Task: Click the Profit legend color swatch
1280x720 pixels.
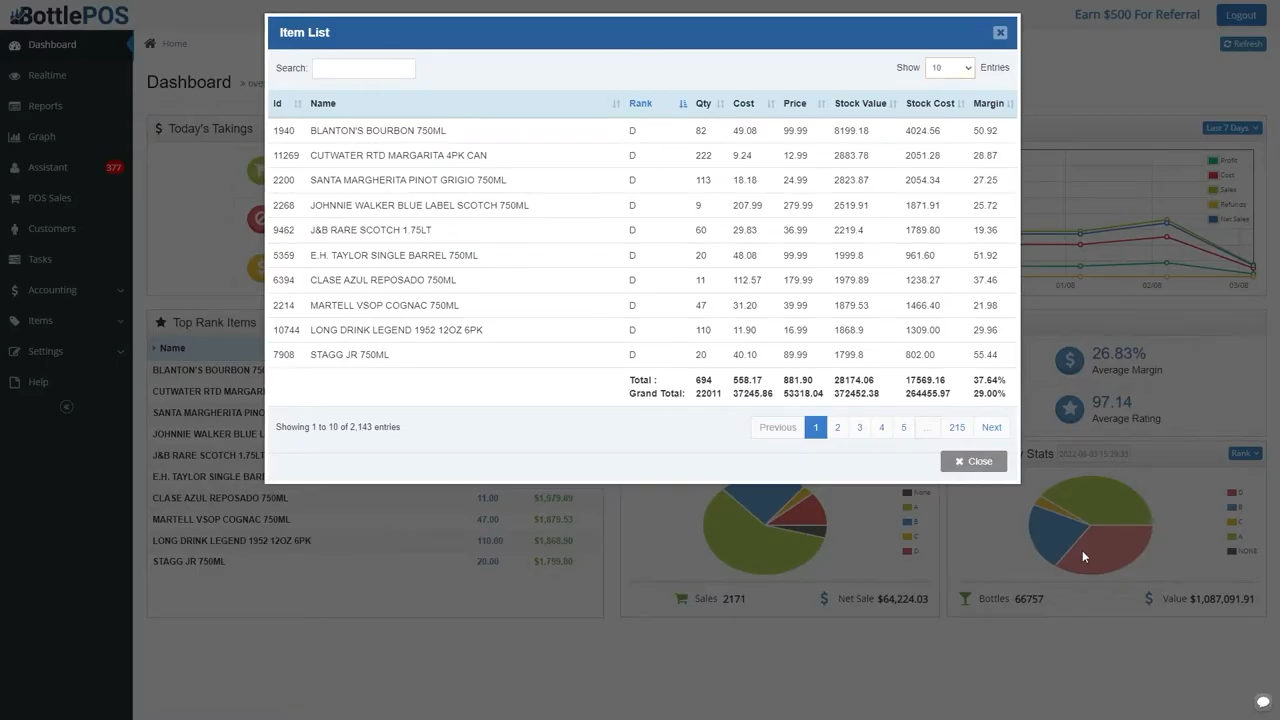Action: coord(1213,161)
